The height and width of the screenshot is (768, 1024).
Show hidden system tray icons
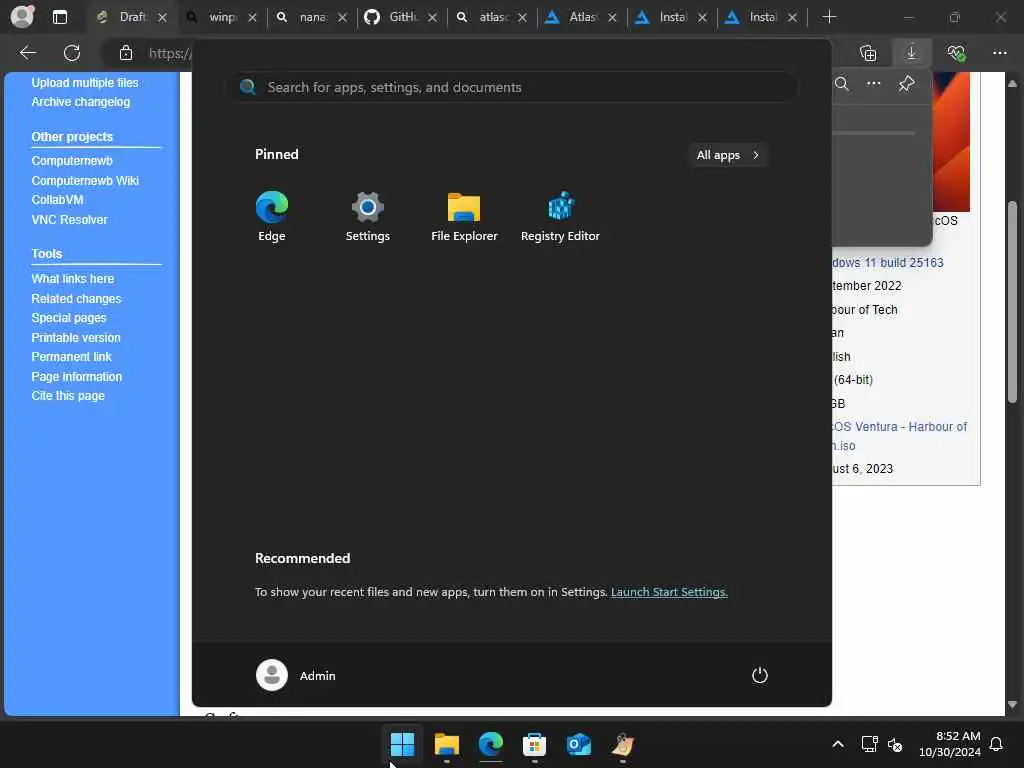coord(837,744)
